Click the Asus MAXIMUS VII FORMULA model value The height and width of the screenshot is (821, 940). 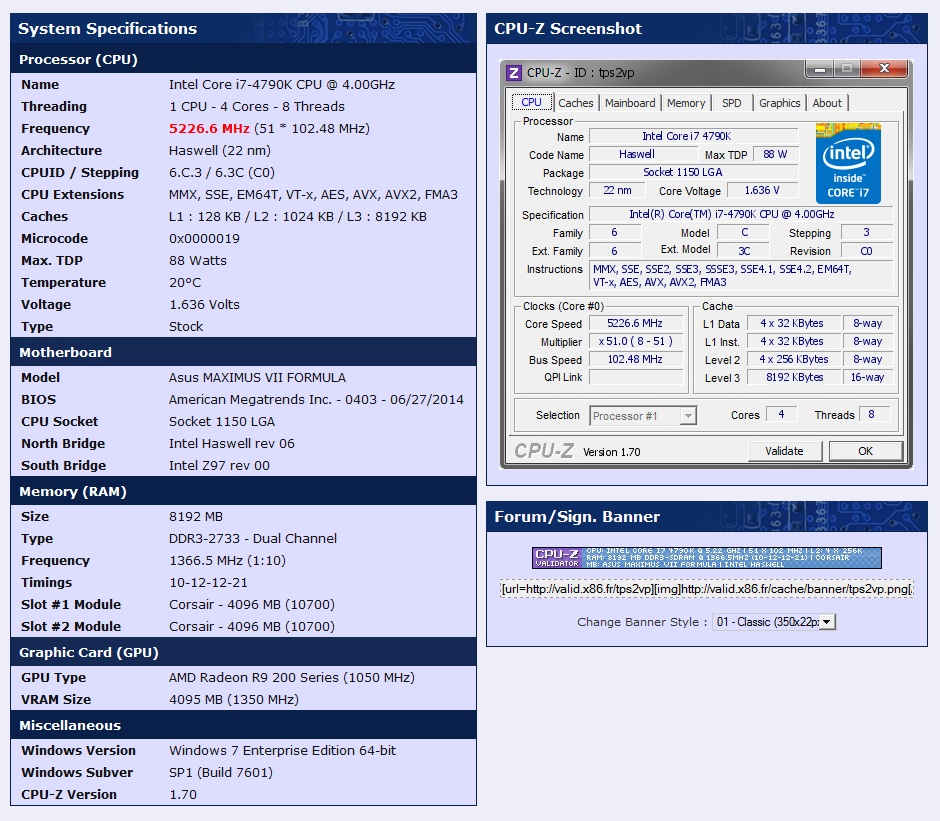(257, 378)
